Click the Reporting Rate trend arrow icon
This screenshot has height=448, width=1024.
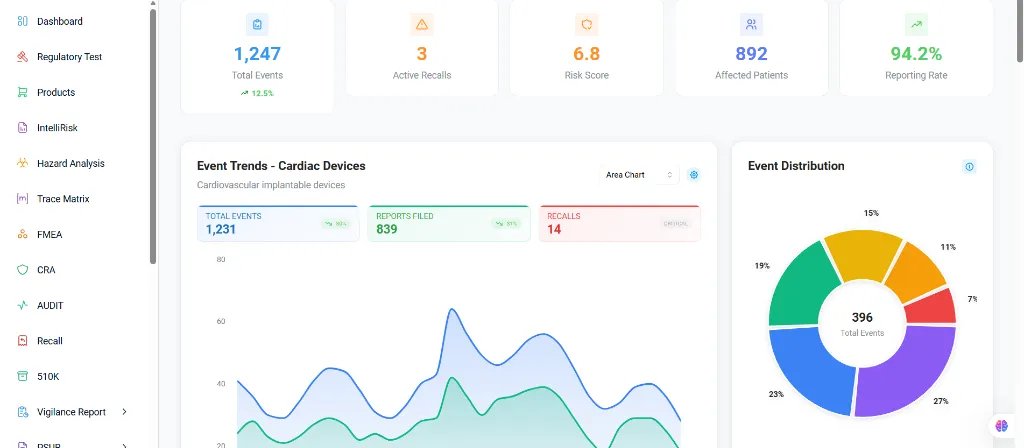[x=916, y=25]
